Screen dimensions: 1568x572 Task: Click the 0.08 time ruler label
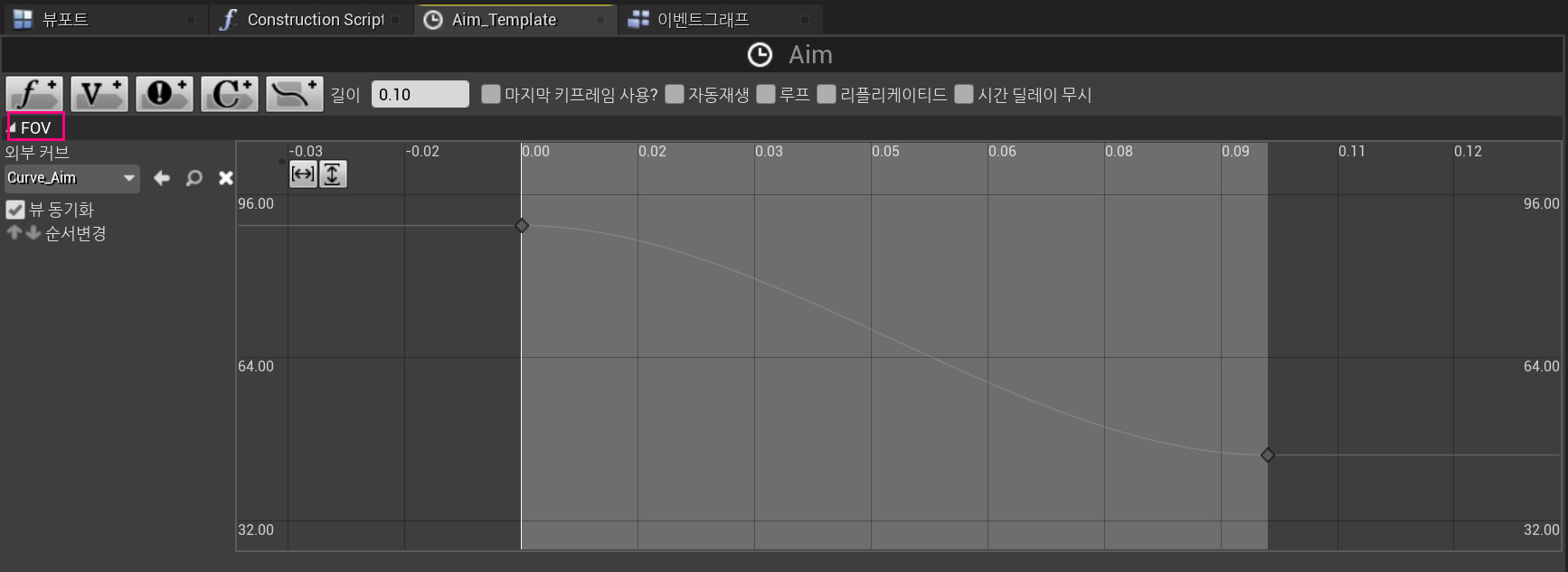point(1119,151)
